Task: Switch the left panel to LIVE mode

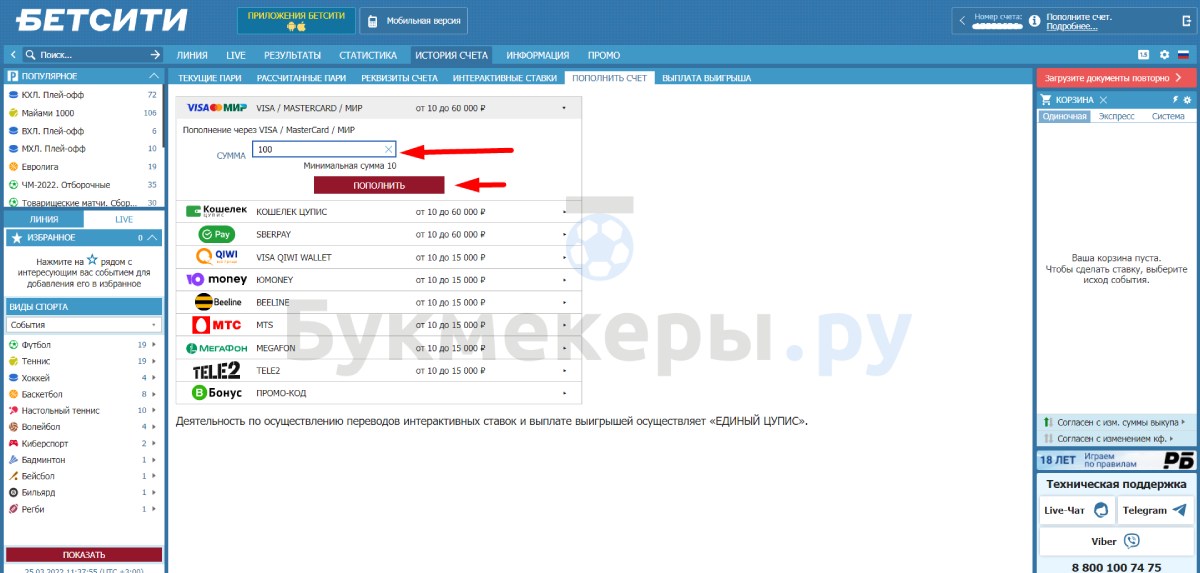Action: [x=124, y=219]
